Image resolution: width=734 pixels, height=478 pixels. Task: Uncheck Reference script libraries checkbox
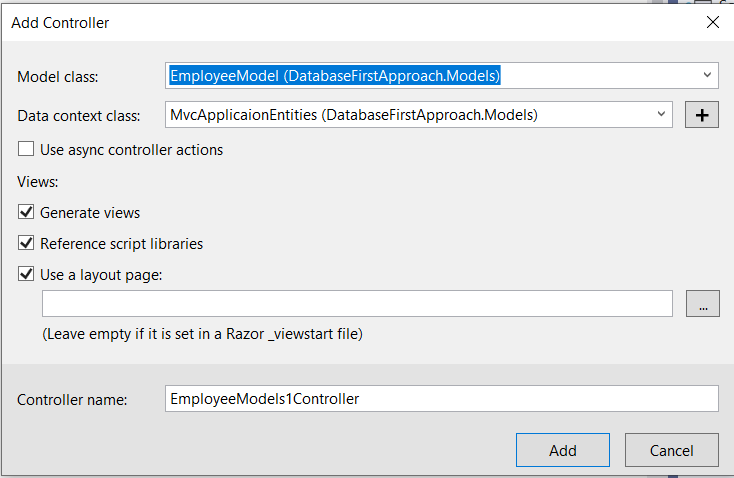(26, 243)
